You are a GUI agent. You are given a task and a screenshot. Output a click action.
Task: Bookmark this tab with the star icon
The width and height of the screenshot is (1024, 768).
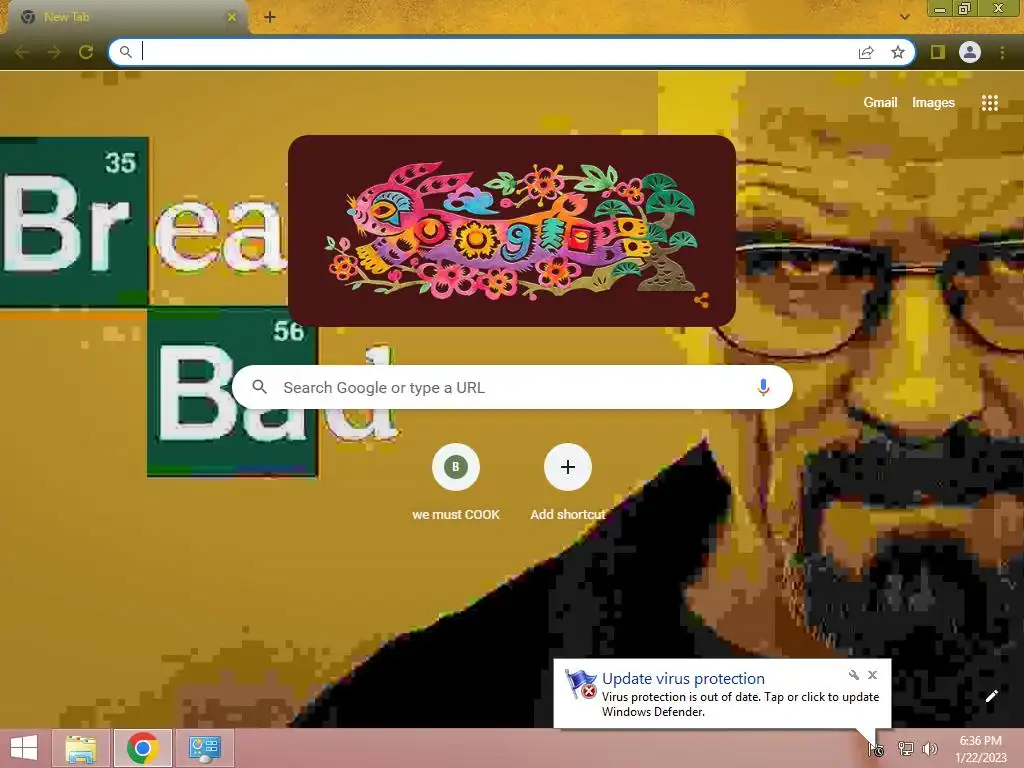pyautogui.click(x=898, y=52)
